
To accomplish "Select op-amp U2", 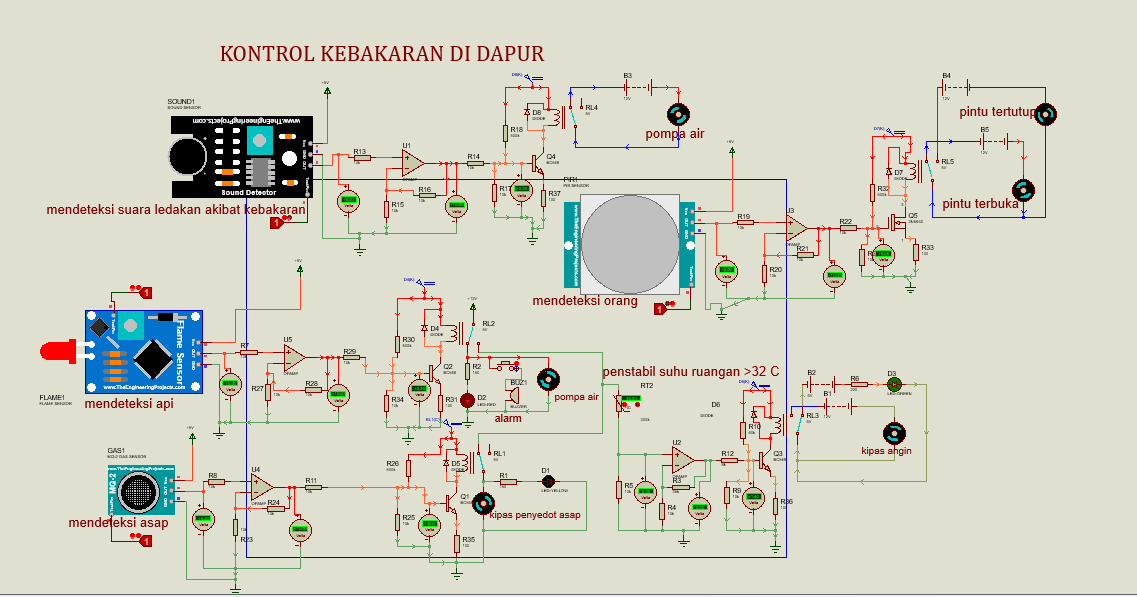I will click(x=682, y=459).
